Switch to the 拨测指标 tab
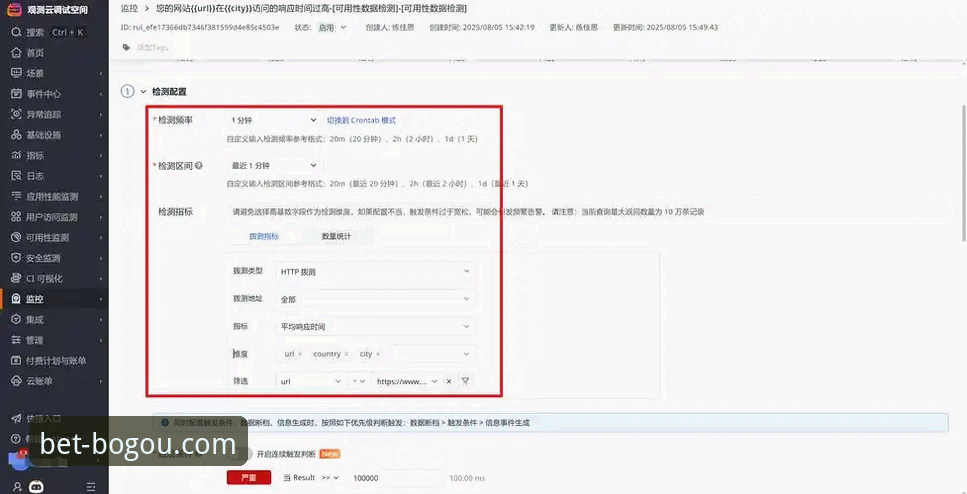 264,236
